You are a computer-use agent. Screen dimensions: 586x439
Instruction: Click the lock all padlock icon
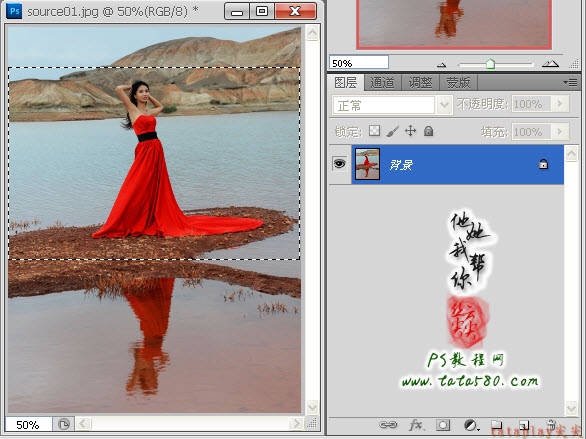click(428, 131)
